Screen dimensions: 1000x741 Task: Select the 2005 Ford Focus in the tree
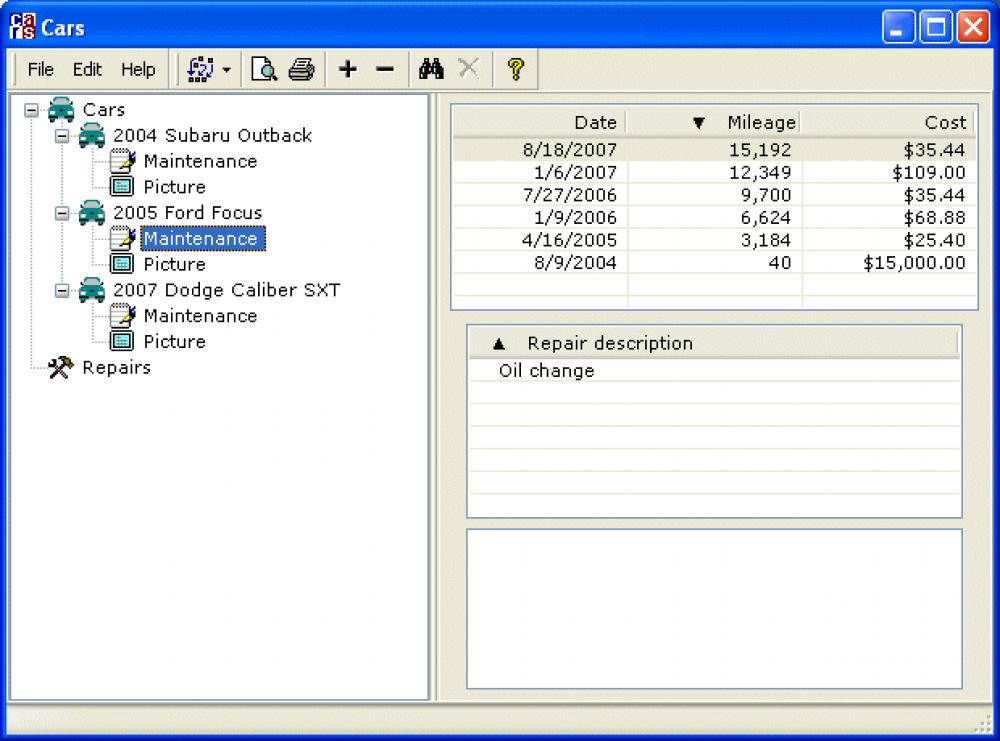click(x=187, y=212)
